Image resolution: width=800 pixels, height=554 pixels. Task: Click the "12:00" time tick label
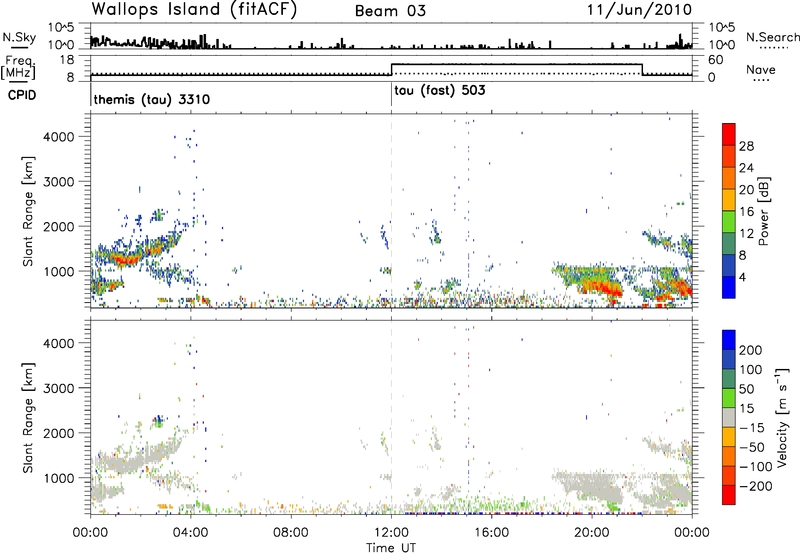click(x=391, y=533)
